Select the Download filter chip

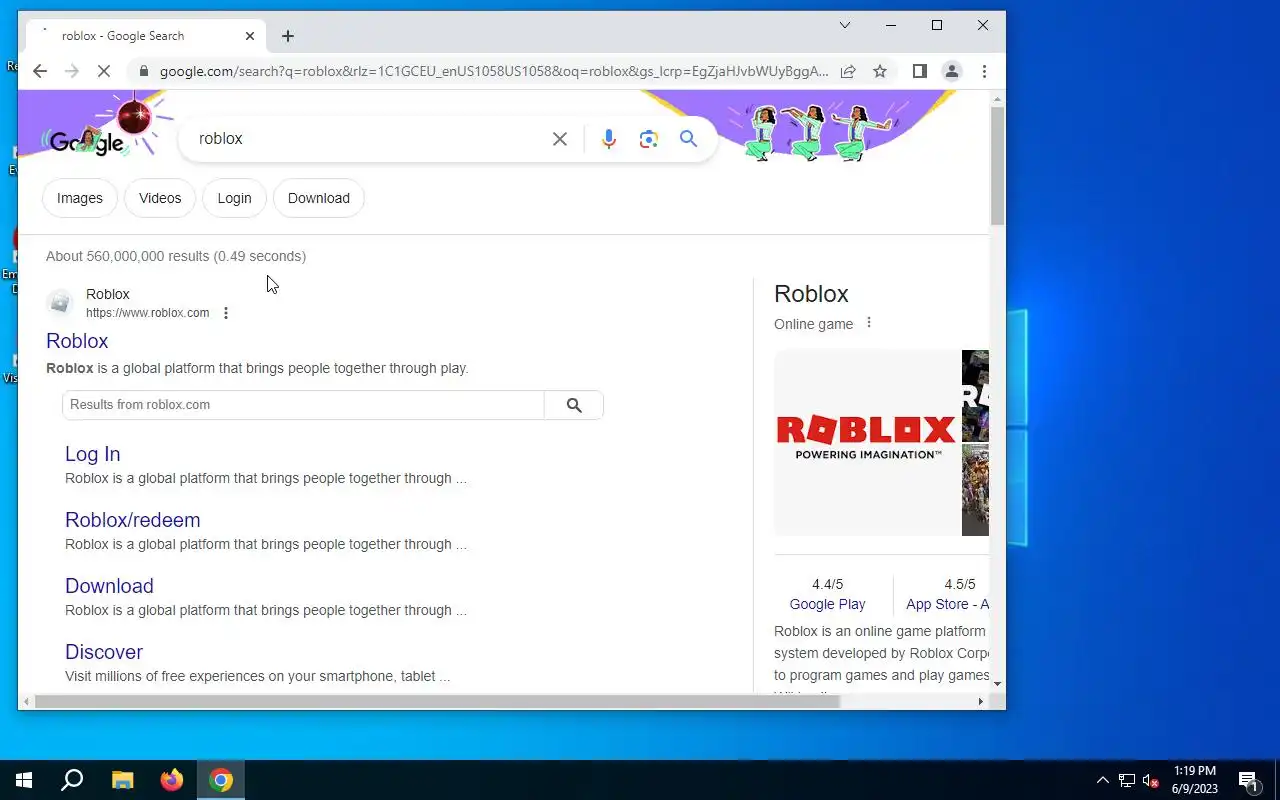click(319, 198)
